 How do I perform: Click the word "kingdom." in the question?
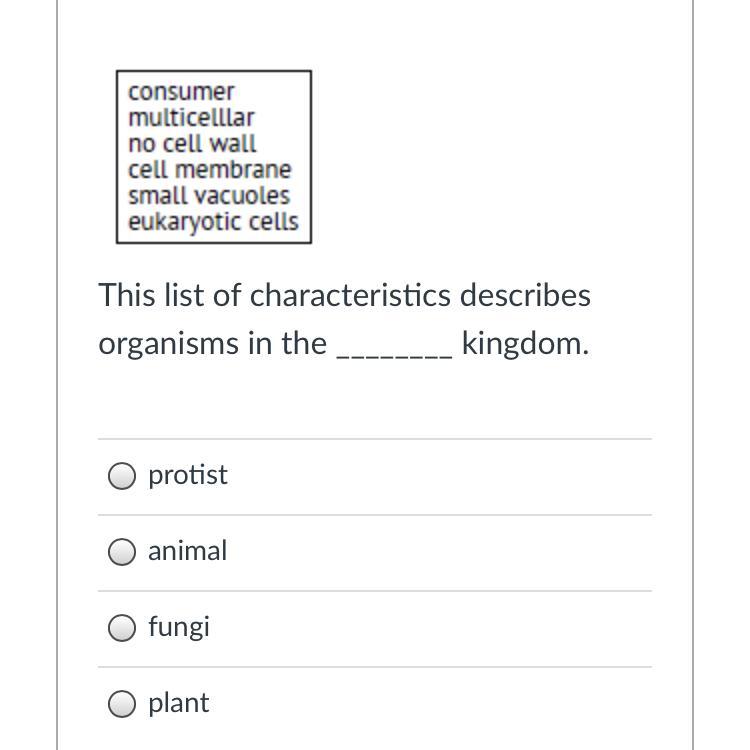525,343
